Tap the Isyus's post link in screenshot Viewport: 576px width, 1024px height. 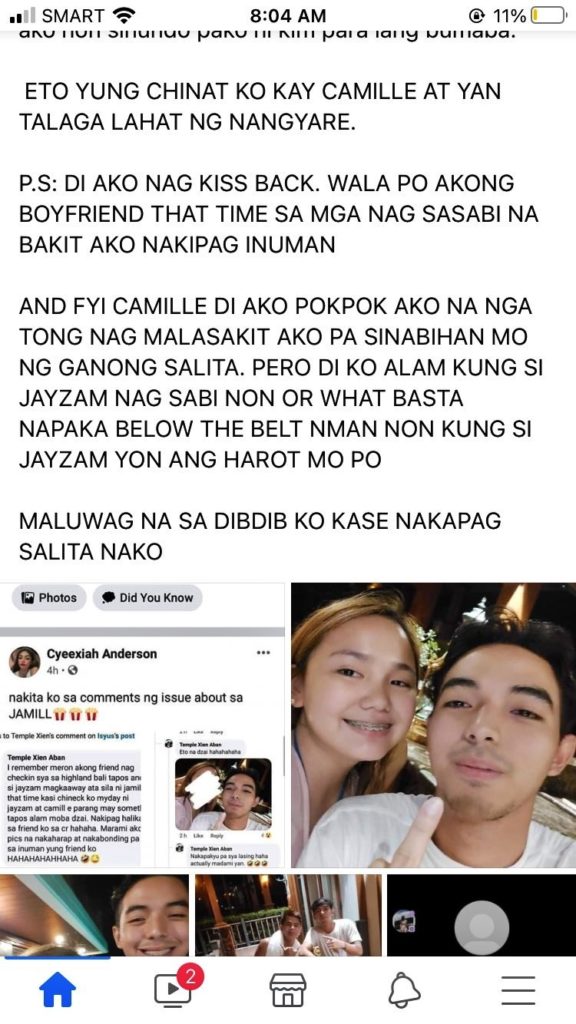tap(116, 735)
